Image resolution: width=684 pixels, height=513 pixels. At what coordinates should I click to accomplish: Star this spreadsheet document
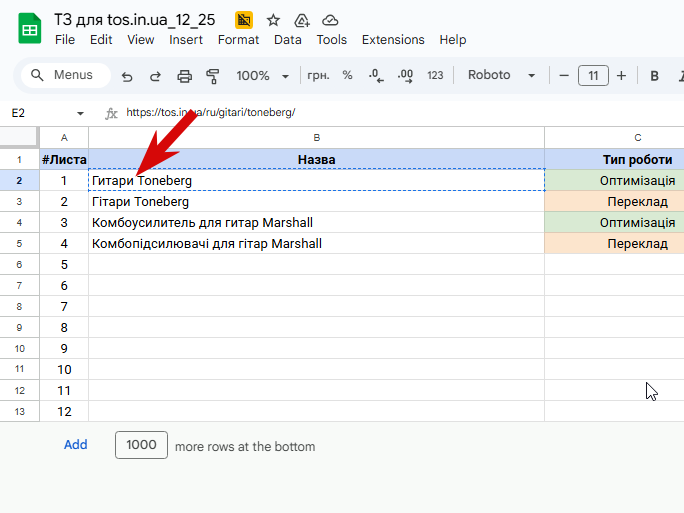273,20
